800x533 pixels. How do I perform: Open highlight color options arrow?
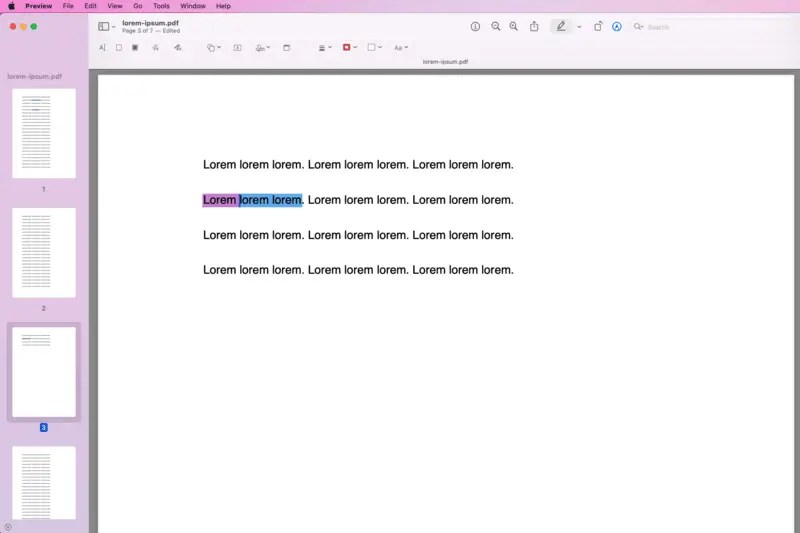point(579,27)
